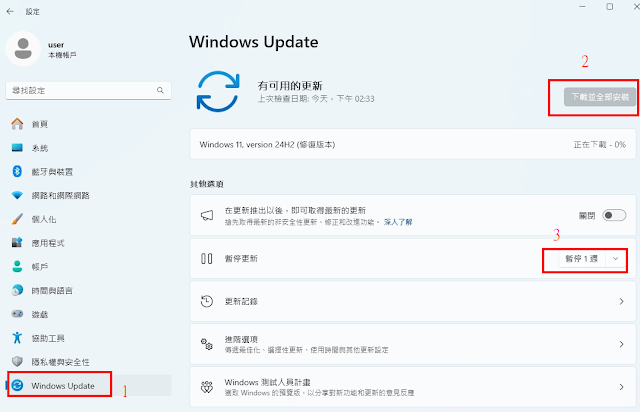
Task: Click the user account avatar
Action: 23,49
